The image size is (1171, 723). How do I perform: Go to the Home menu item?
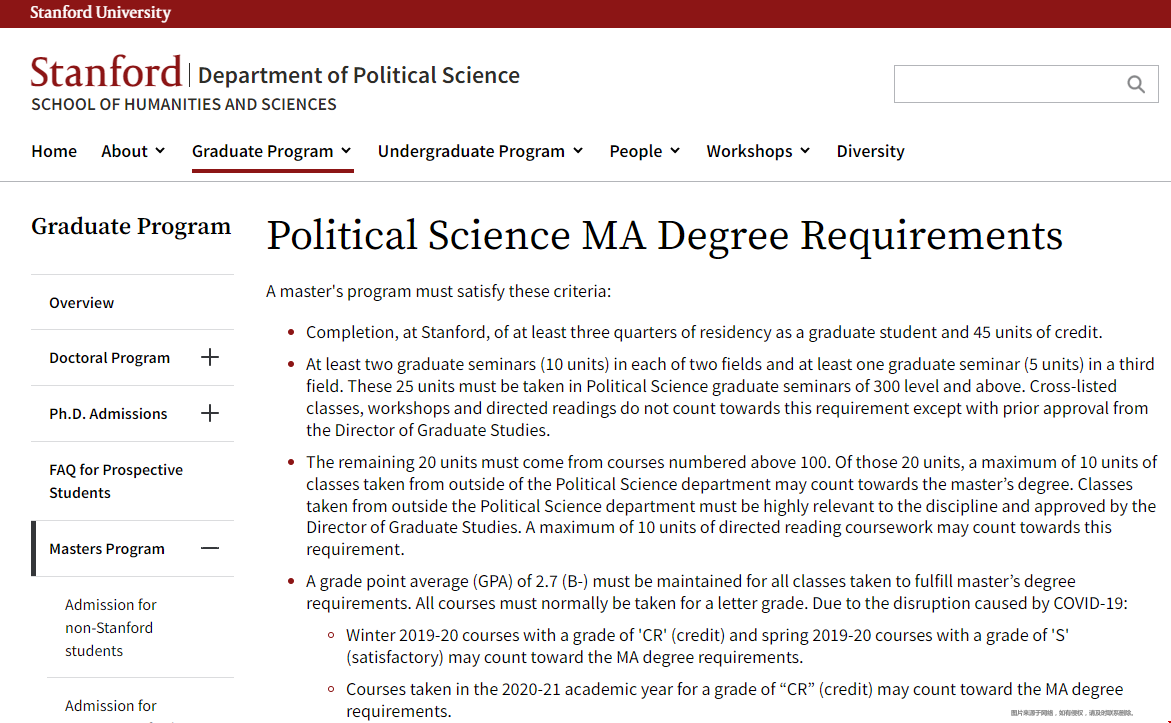click(54, 151)
